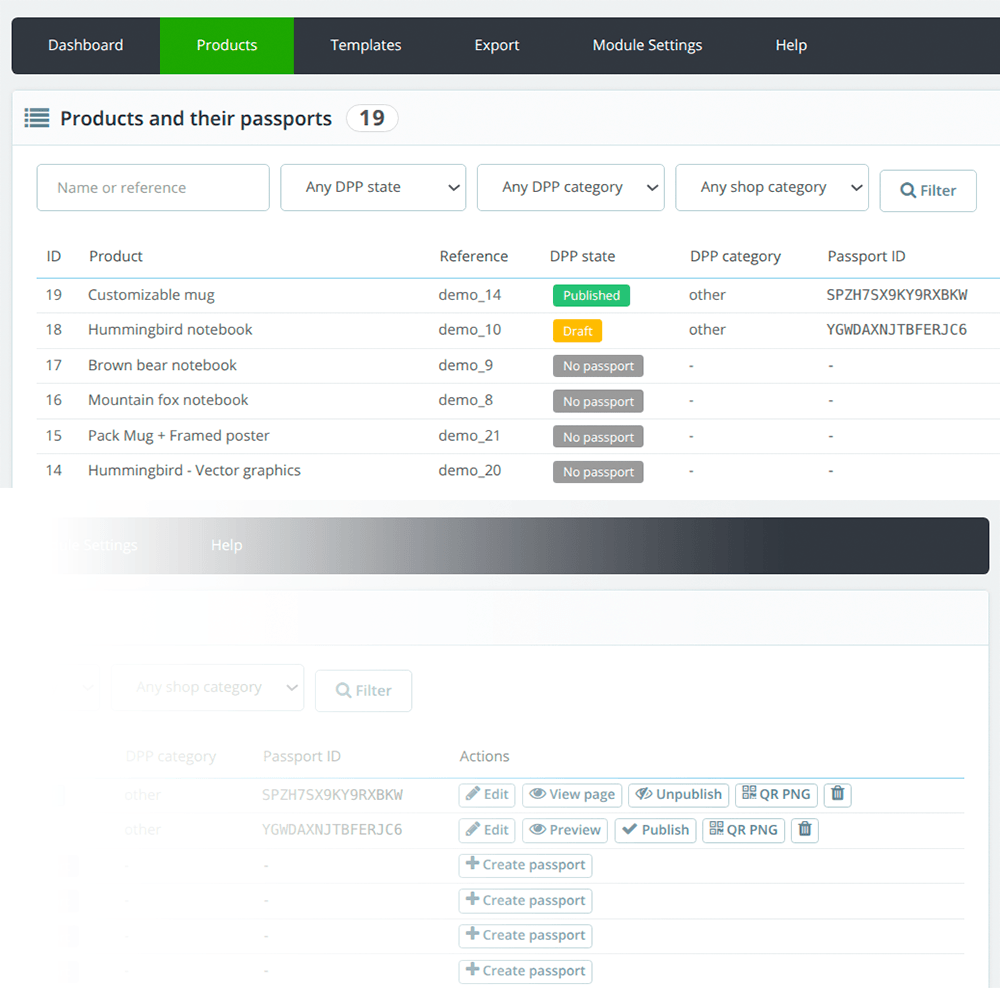This screenshot has height=1000, width=1000.
Task: Click passport ID SPZH7SX9KY9RXBKW in upper table
Action: [897, 295]
